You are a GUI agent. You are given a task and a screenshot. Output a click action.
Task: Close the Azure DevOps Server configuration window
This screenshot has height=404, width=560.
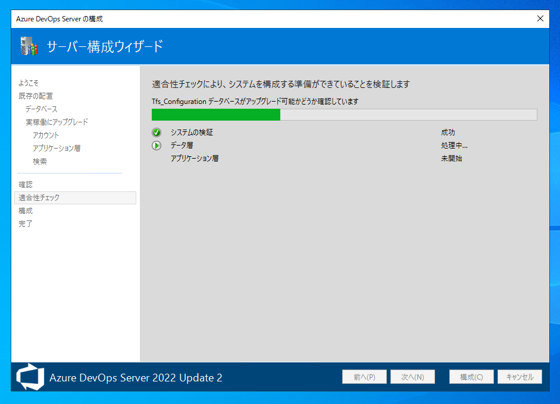[x=540, y=19]
